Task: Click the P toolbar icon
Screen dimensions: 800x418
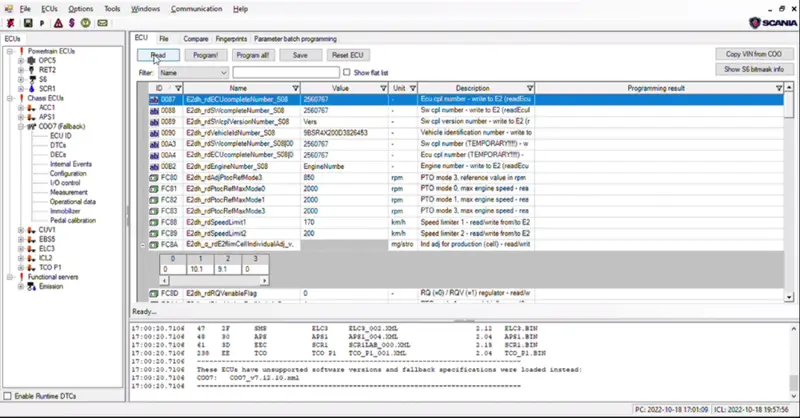Action: (42, 23)
